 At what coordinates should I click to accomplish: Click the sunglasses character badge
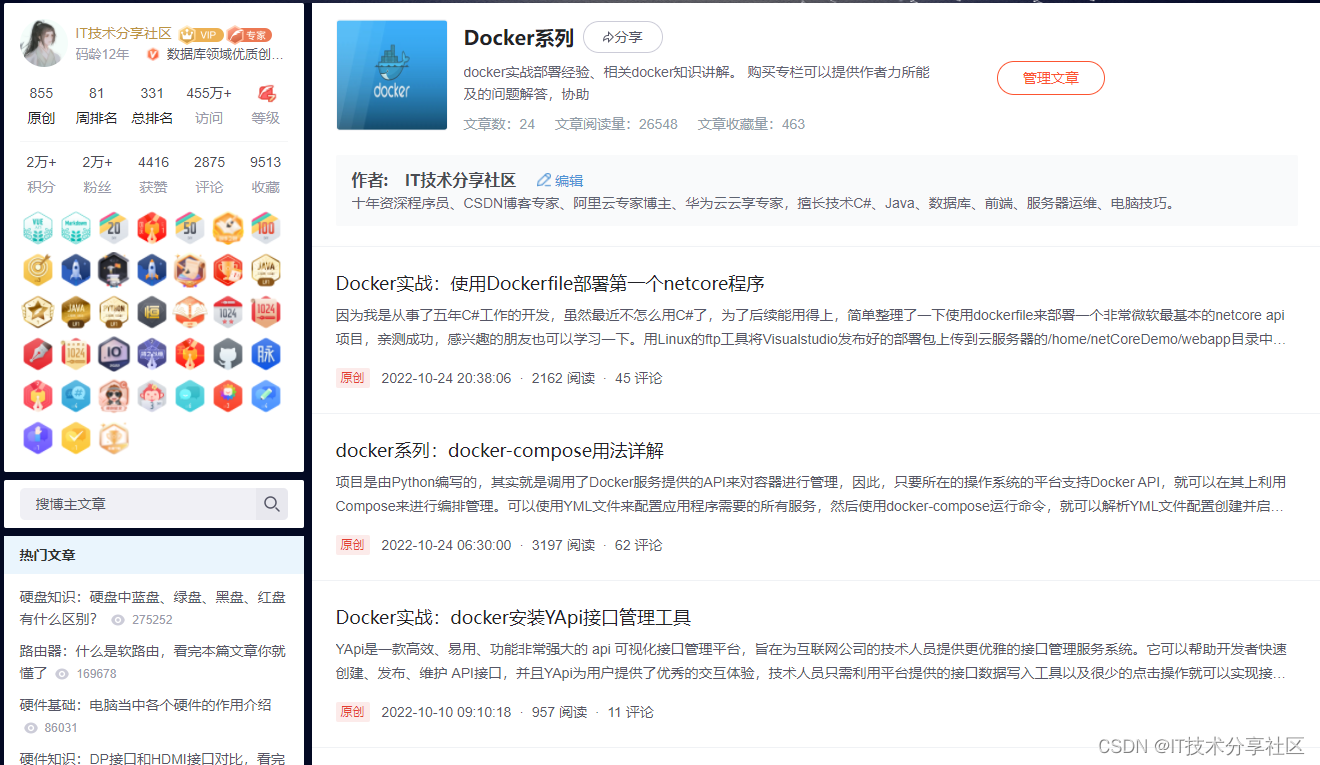(x=115, y=396)
